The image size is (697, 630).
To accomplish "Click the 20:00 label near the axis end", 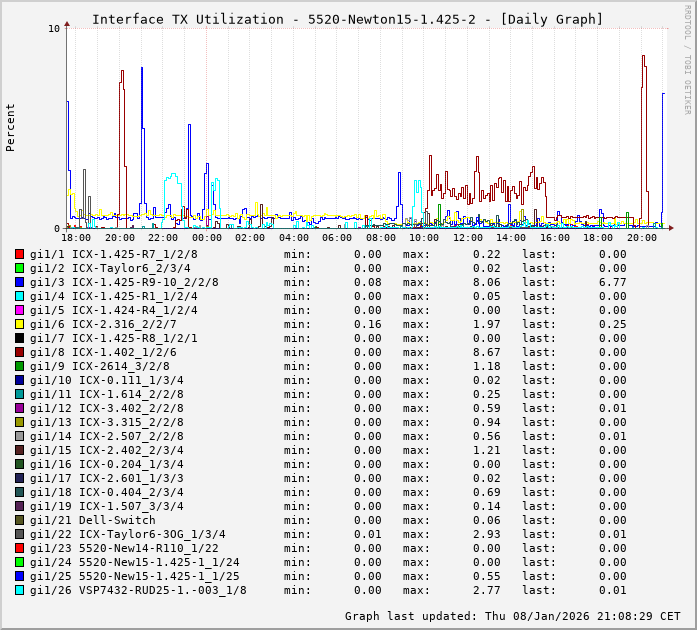I will click(x=642, y=238).
